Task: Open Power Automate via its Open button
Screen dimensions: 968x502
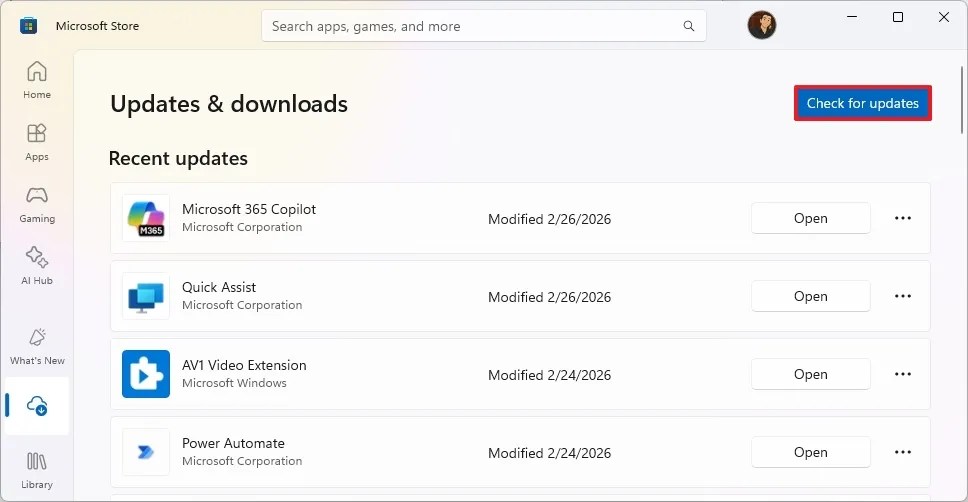Action: click(x=811, y=452)
